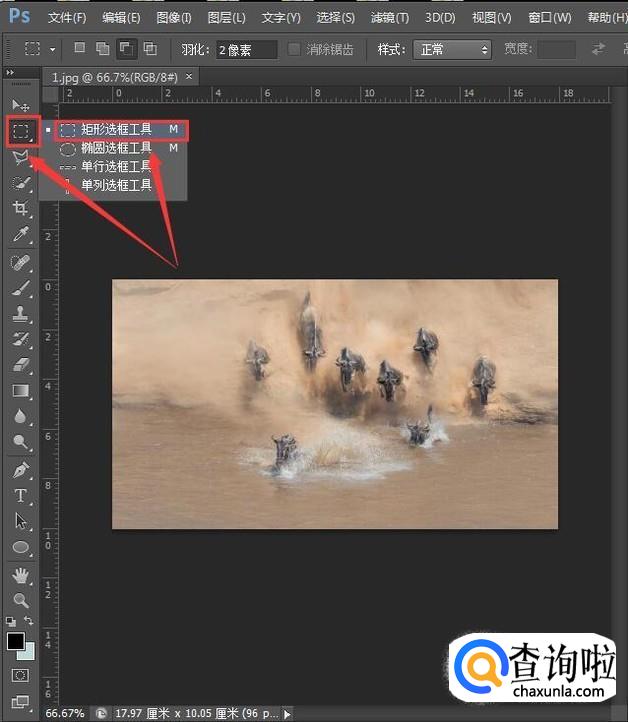Switch to the 1.jpg document tab
The height and width of the screenshot is (722, 628).
click(x=114, y=77)
